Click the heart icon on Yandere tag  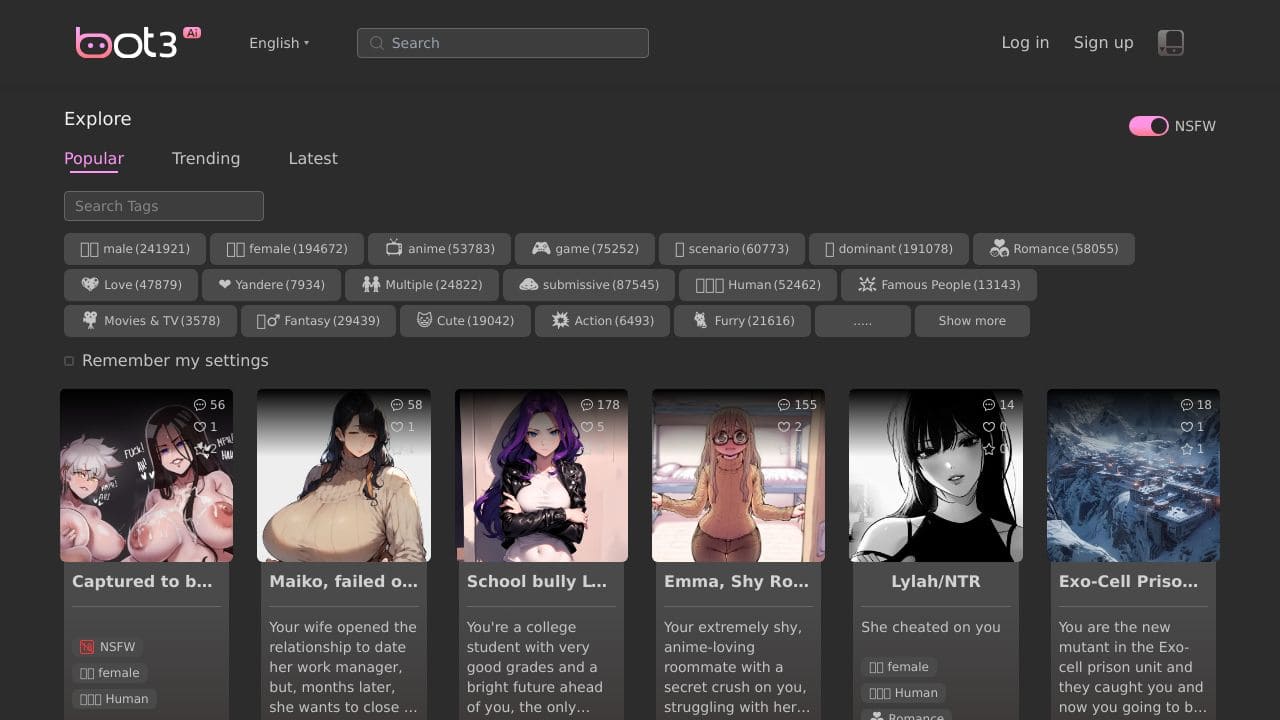click(225, 284)
